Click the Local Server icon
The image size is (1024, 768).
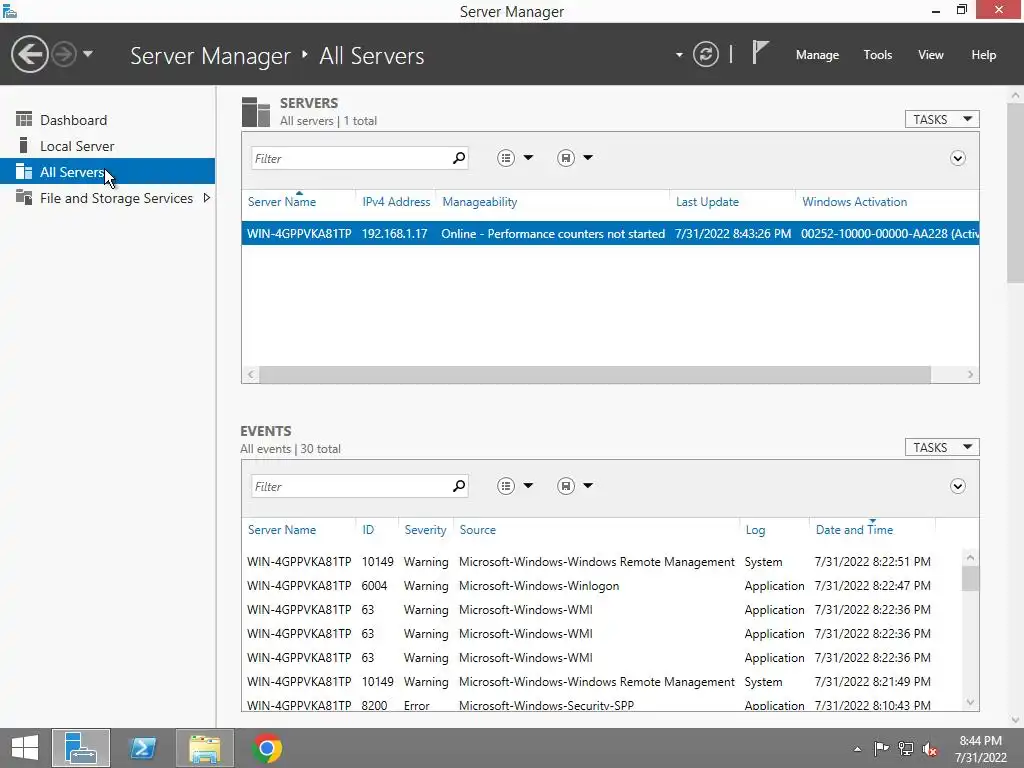[x=24, y=145]
